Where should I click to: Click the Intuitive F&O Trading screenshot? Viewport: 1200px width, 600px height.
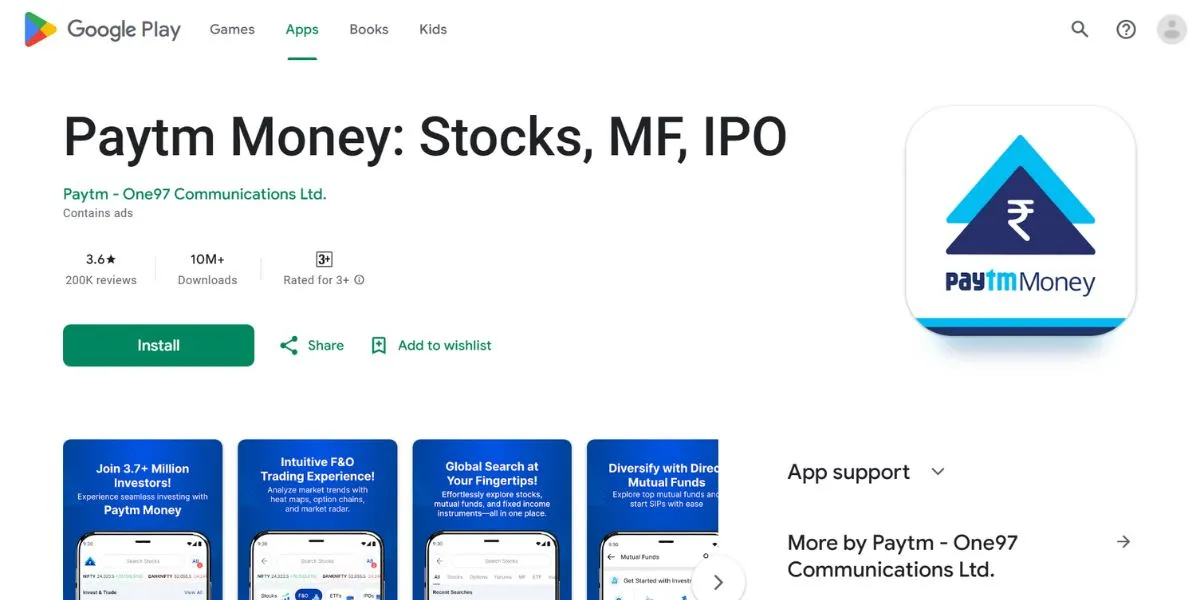(x=317, y=519)
